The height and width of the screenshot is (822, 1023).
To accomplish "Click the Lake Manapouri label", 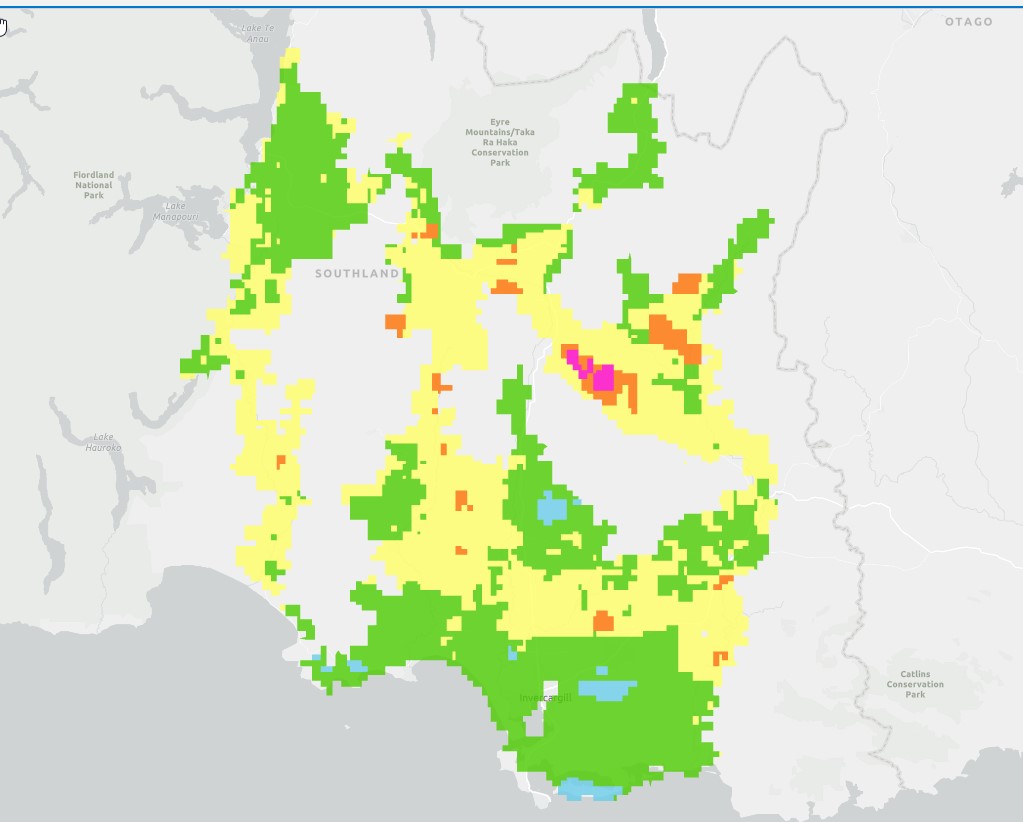I will tap(176, 211).
